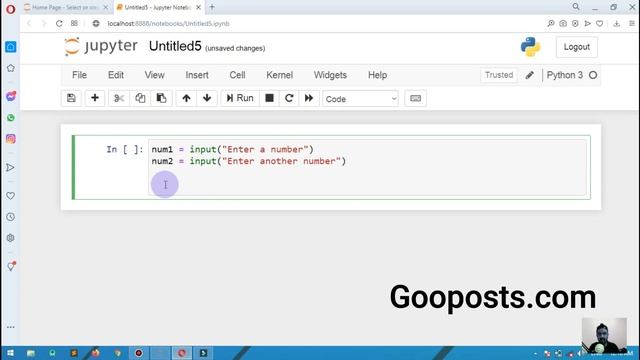640x360 pixels.
Task: Open the Opera main menu logo
Action: click(11, 9)
